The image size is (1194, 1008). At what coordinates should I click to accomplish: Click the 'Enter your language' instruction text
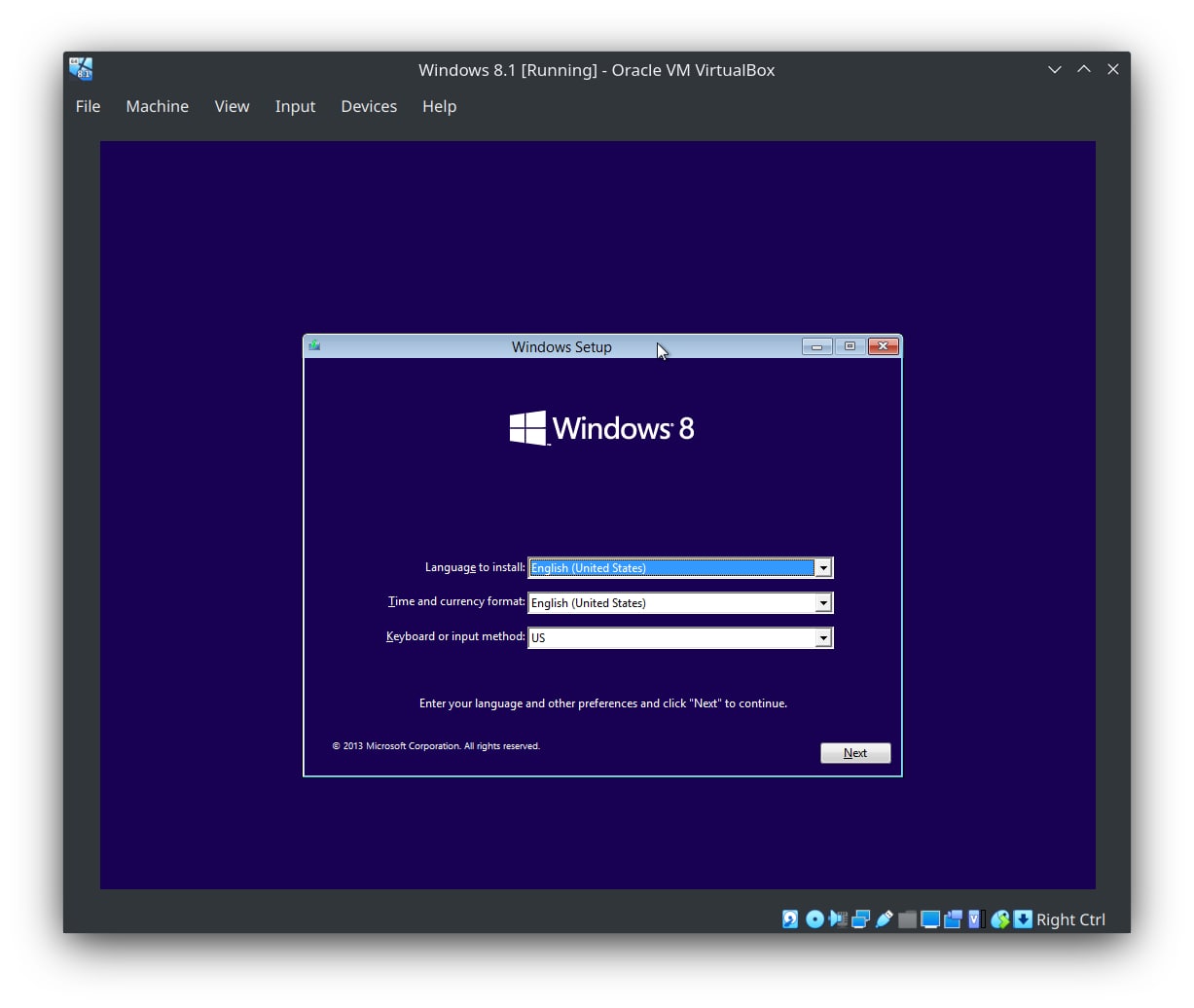[x=603, y=703]
